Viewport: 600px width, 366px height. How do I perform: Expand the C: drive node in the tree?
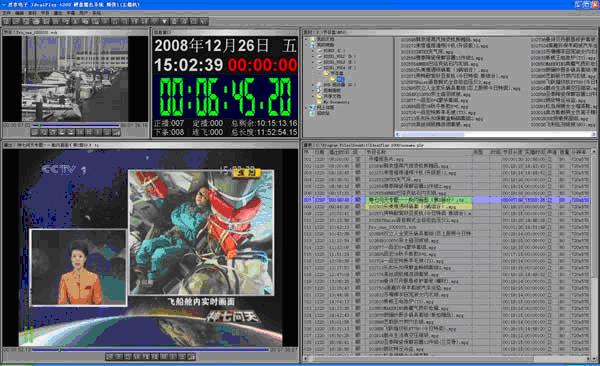coord(313,51)
